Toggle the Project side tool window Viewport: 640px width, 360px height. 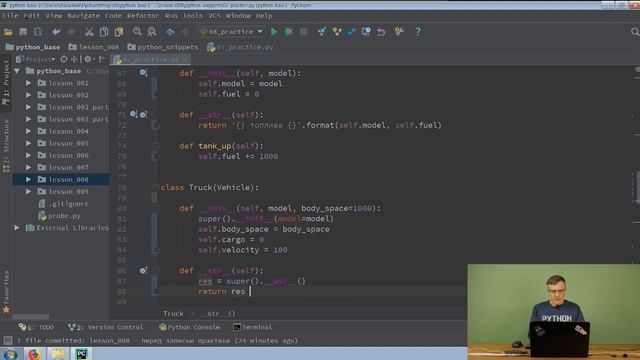6,82
